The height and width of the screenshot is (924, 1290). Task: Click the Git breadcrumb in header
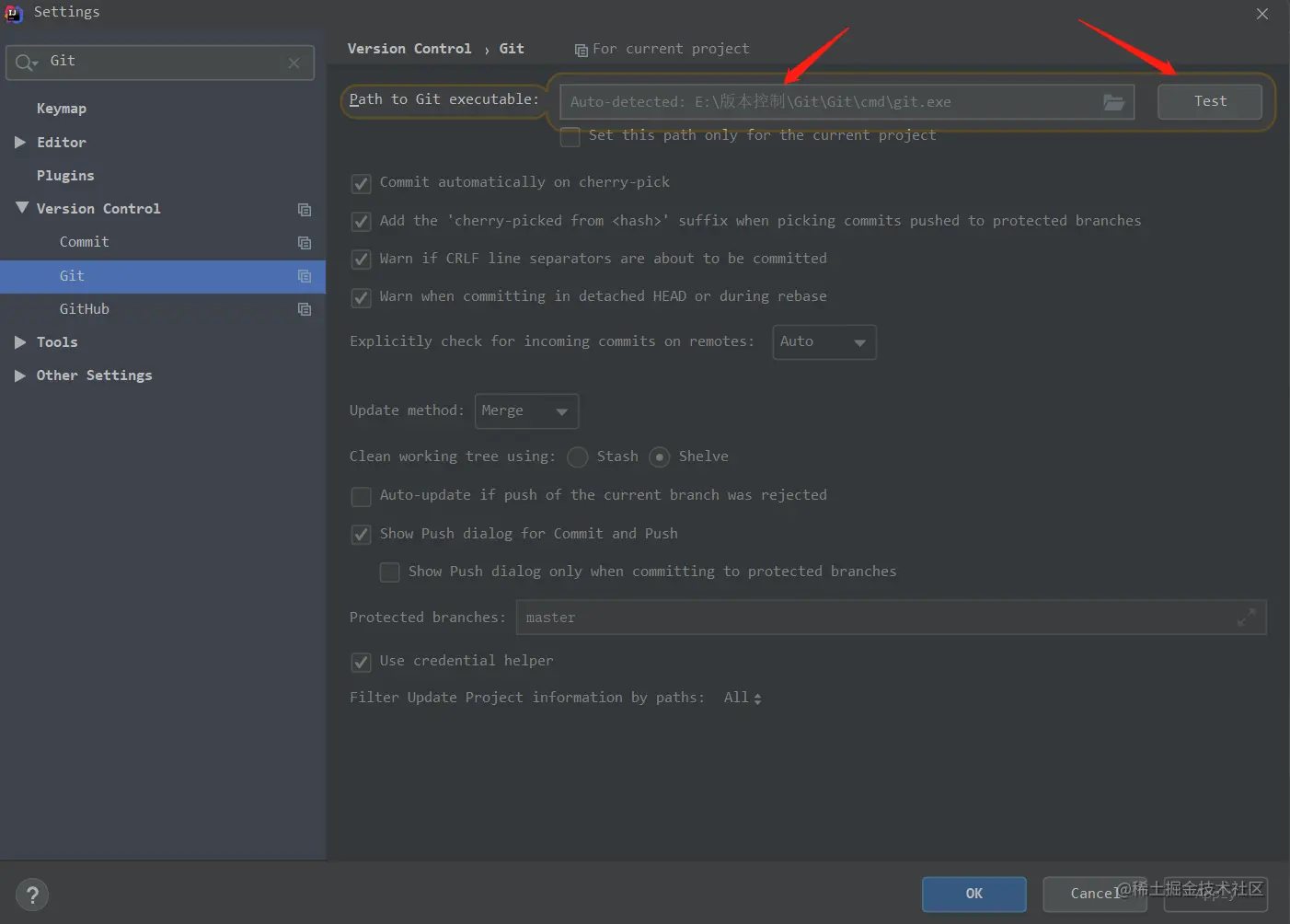coord(512,49)
